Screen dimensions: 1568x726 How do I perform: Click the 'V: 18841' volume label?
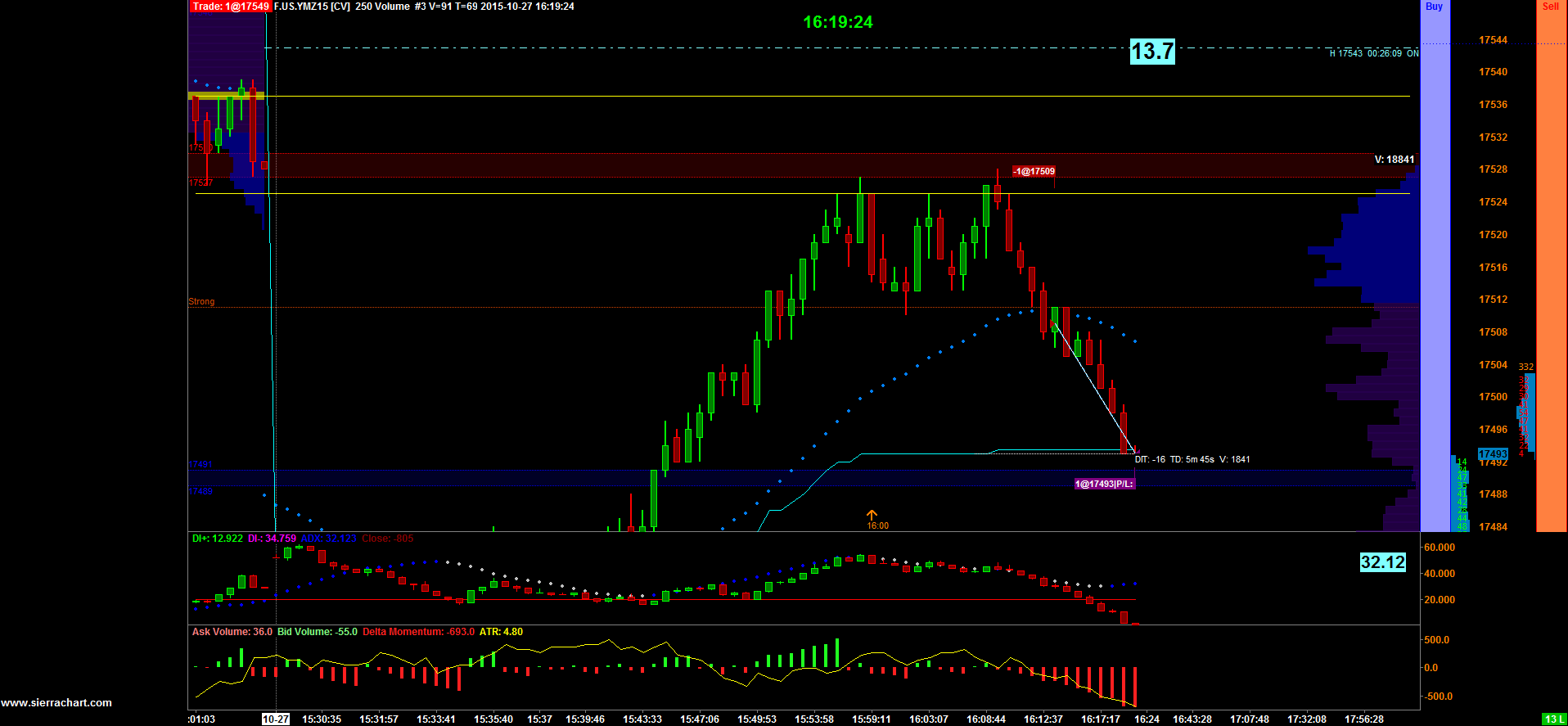1395,160
